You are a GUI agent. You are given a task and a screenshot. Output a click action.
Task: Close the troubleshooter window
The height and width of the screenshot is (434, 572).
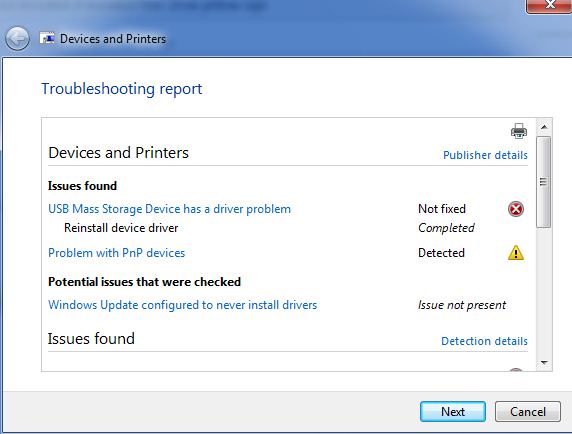coord(550,5)
